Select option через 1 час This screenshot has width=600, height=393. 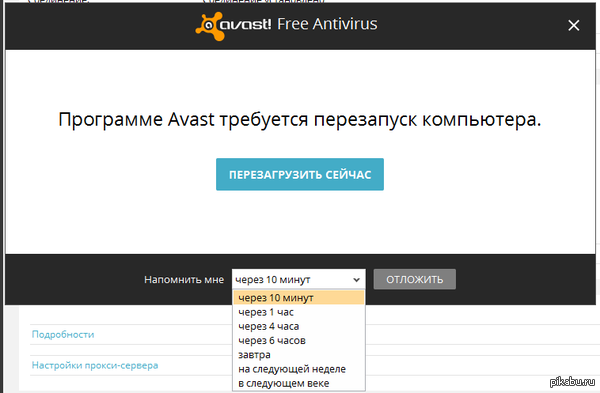tap(298, 312)
